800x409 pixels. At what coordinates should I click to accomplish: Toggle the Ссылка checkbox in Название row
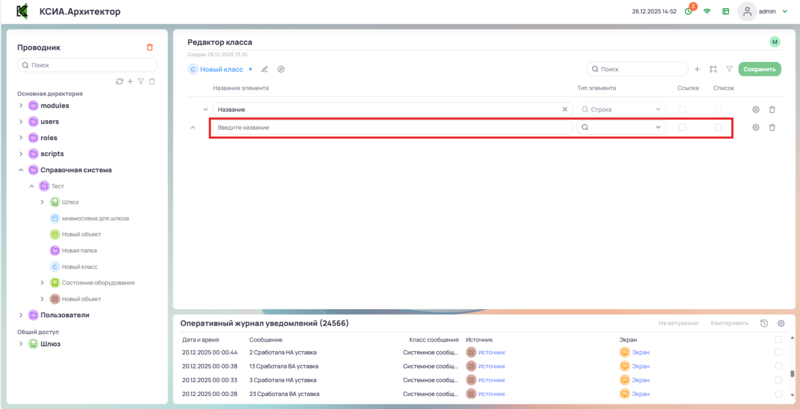tap(683, 109)
